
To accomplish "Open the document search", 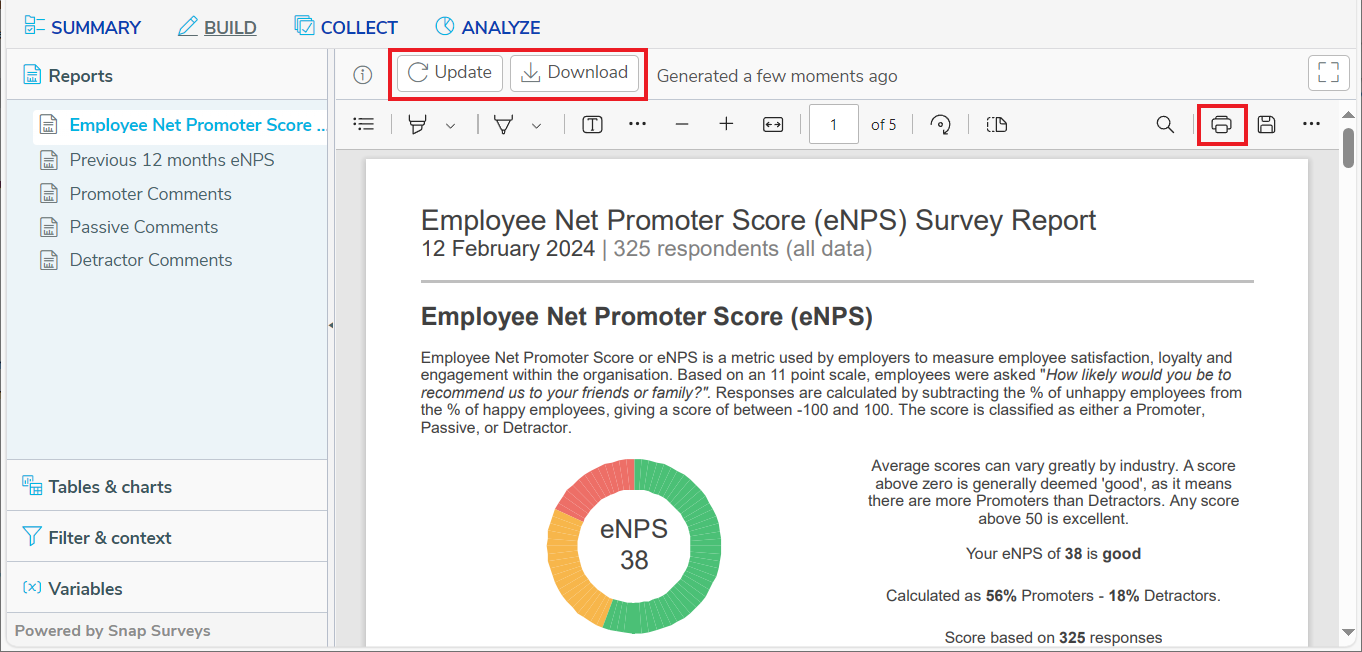I will coord(1164,124).
